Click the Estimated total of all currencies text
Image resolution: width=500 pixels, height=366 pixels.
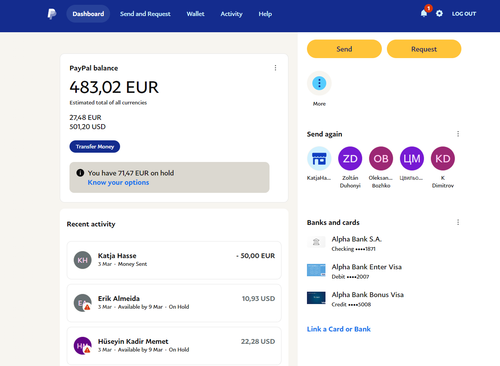pos(108,103)
